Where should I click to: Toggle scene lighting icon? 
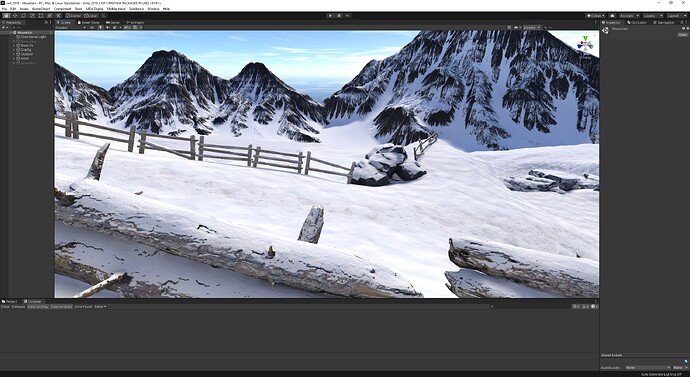tap(100, 27)
